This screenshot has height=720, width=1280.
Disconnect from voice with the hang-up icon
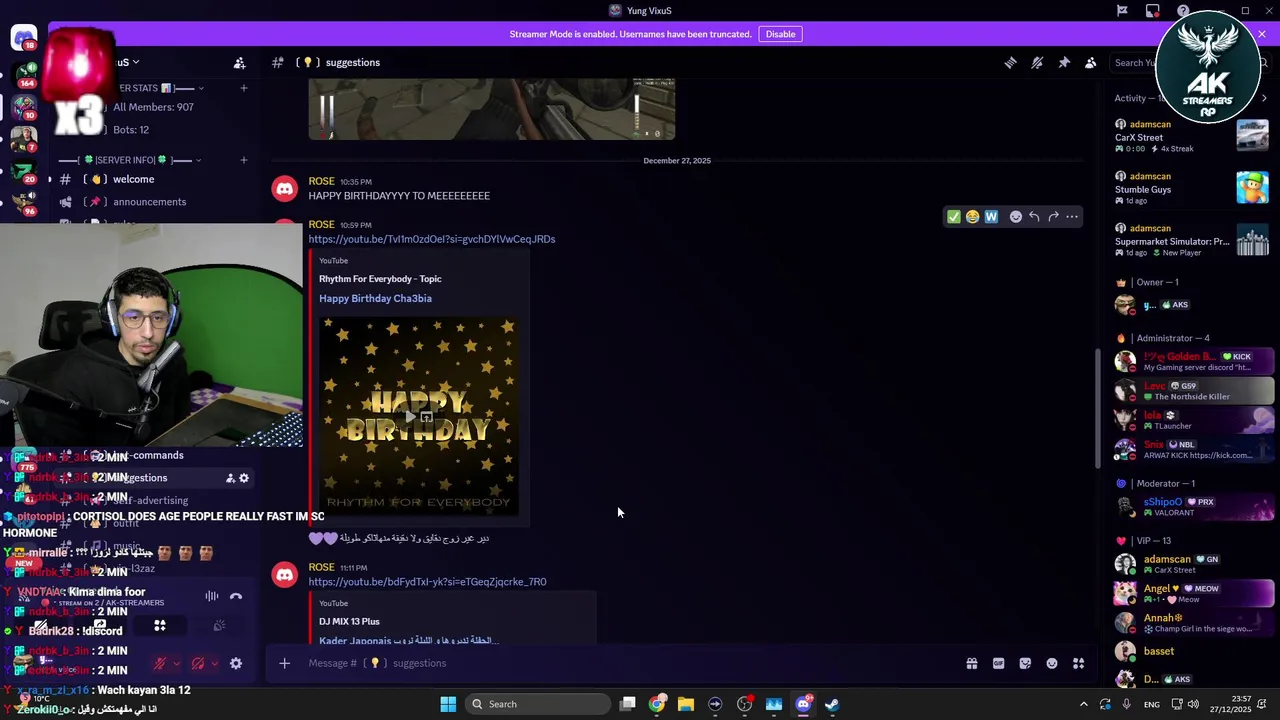click(236, 596)
